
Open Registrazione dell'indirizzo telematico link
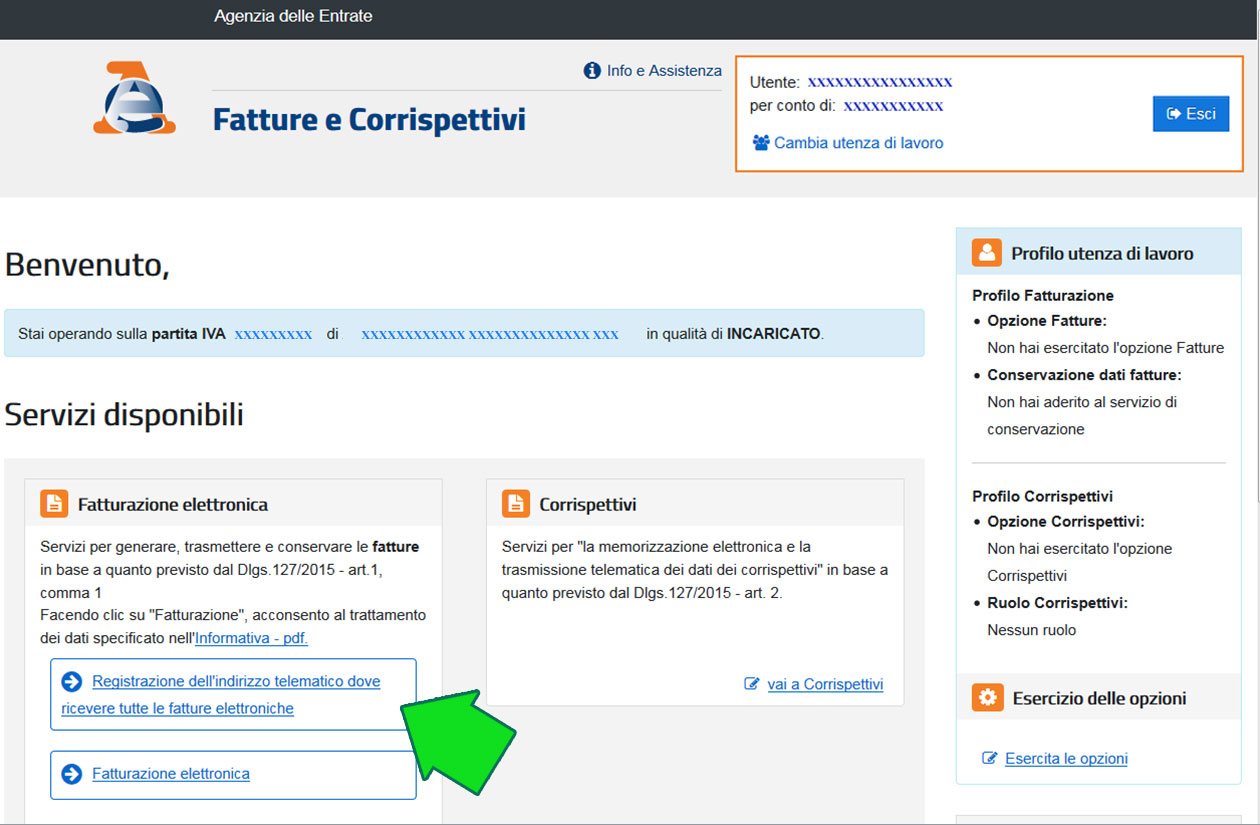click(x=221, y=695)
